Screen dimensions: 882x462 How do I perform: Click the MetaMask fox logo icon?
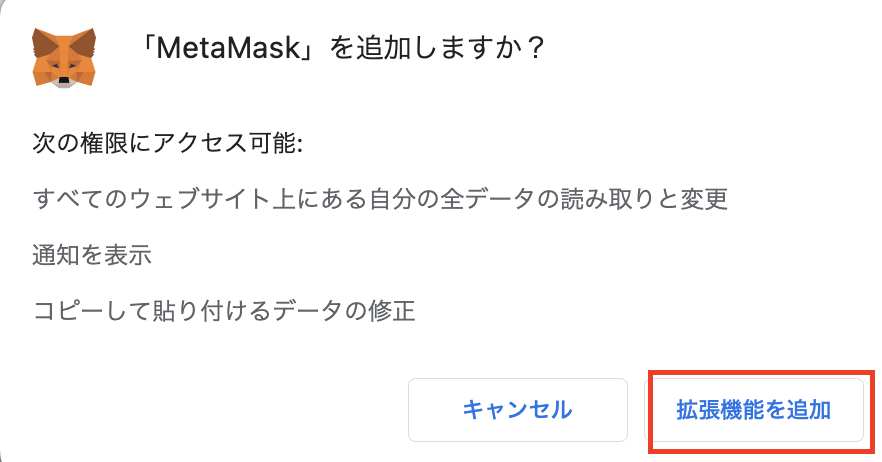[x=64, y=58]
